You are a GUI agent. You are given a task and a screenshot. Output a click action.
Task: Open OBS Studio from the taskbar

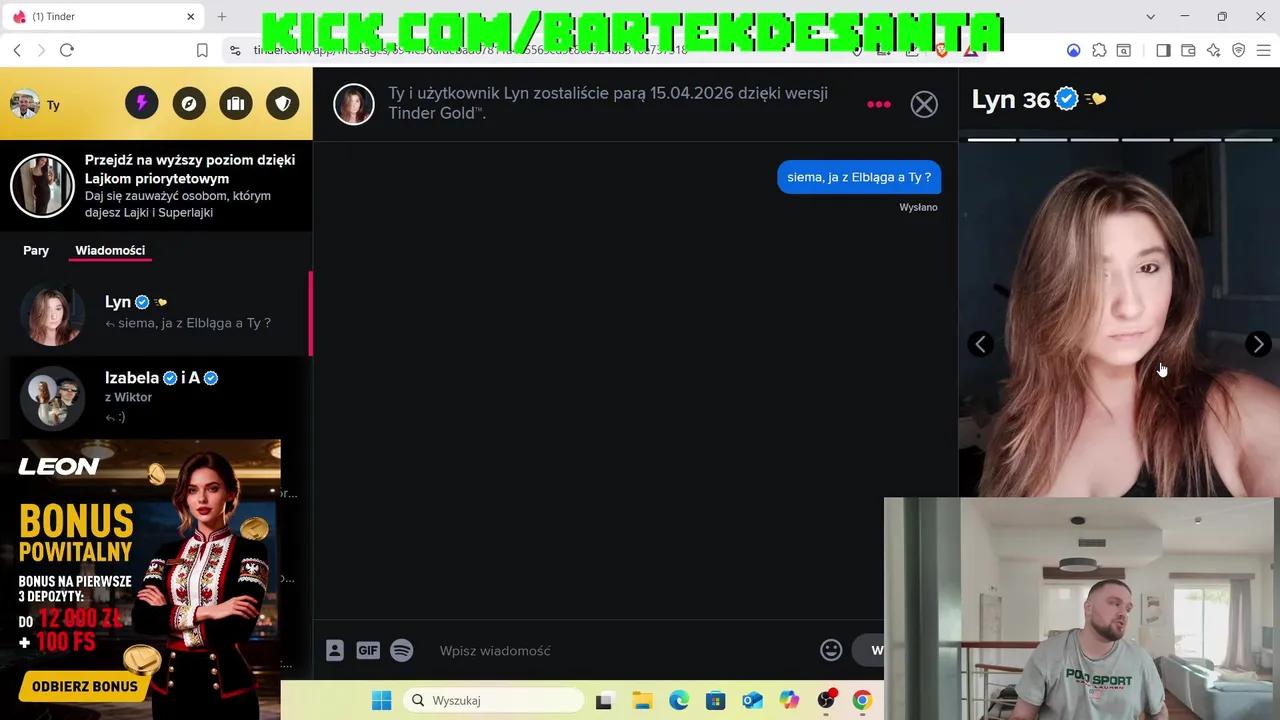pos(826,701)
